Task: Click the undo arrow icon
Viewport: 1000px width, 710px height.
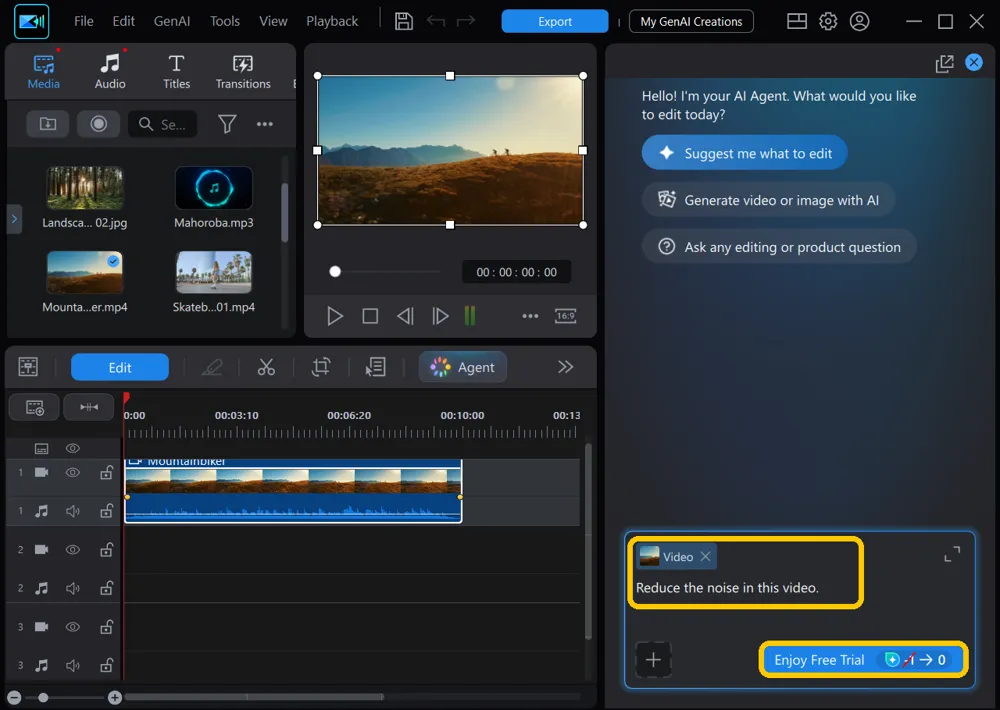Action: pos(436,21)
